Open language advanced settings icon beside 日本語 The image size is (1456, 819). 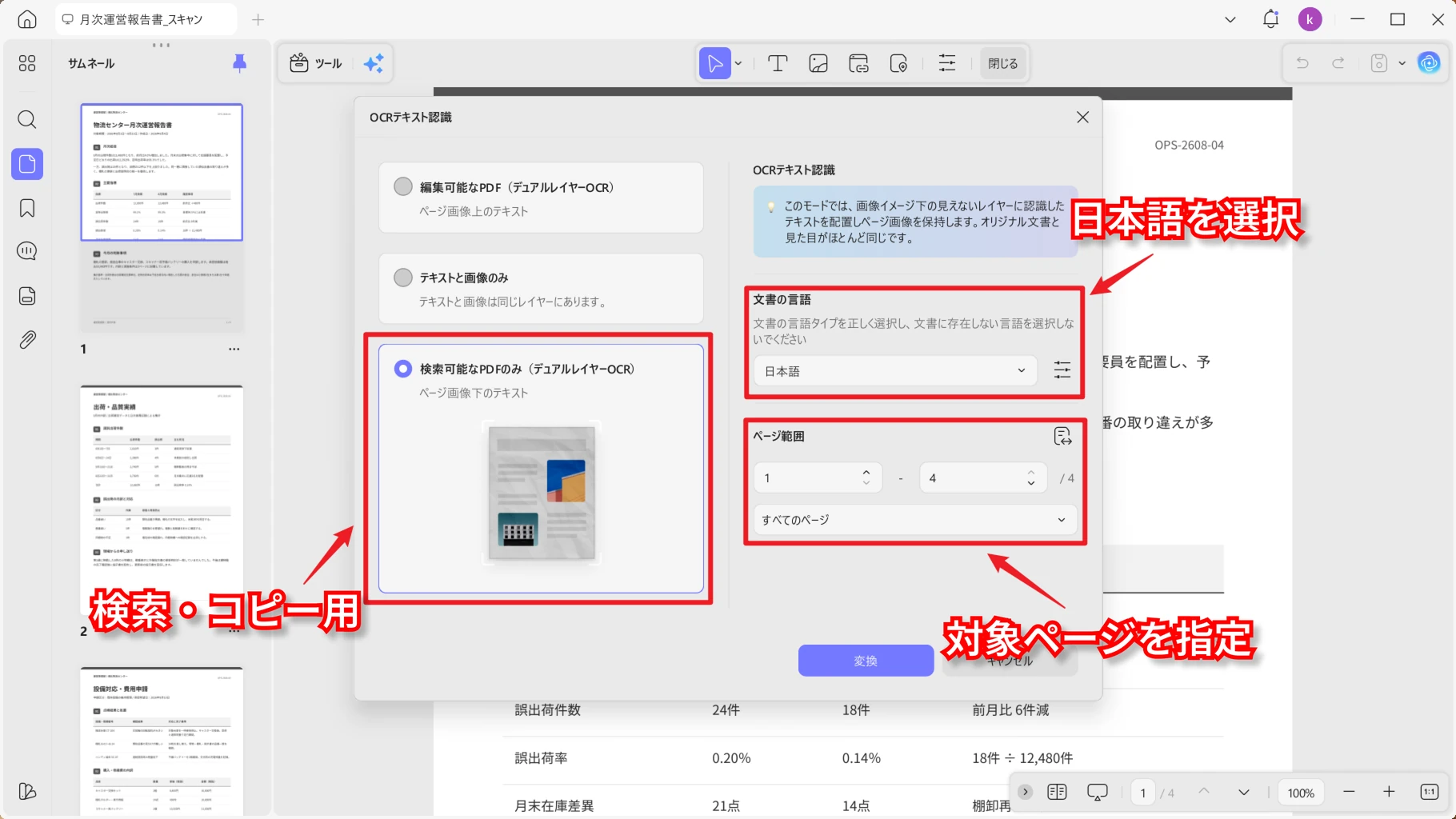1062,370
